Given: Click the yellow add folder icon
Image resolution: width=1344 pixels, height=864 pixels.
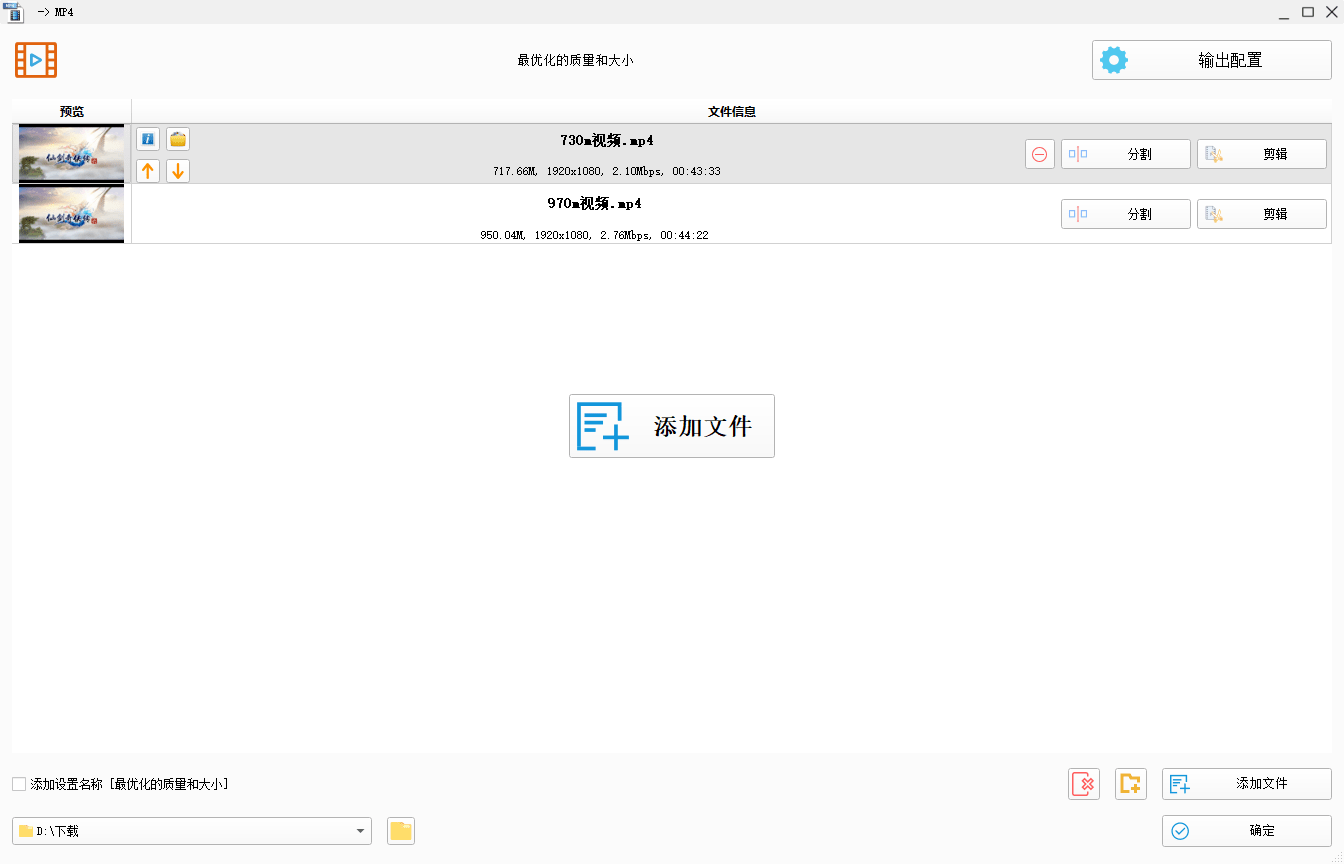Looking at the screenshot, I should click(1131, 784).
